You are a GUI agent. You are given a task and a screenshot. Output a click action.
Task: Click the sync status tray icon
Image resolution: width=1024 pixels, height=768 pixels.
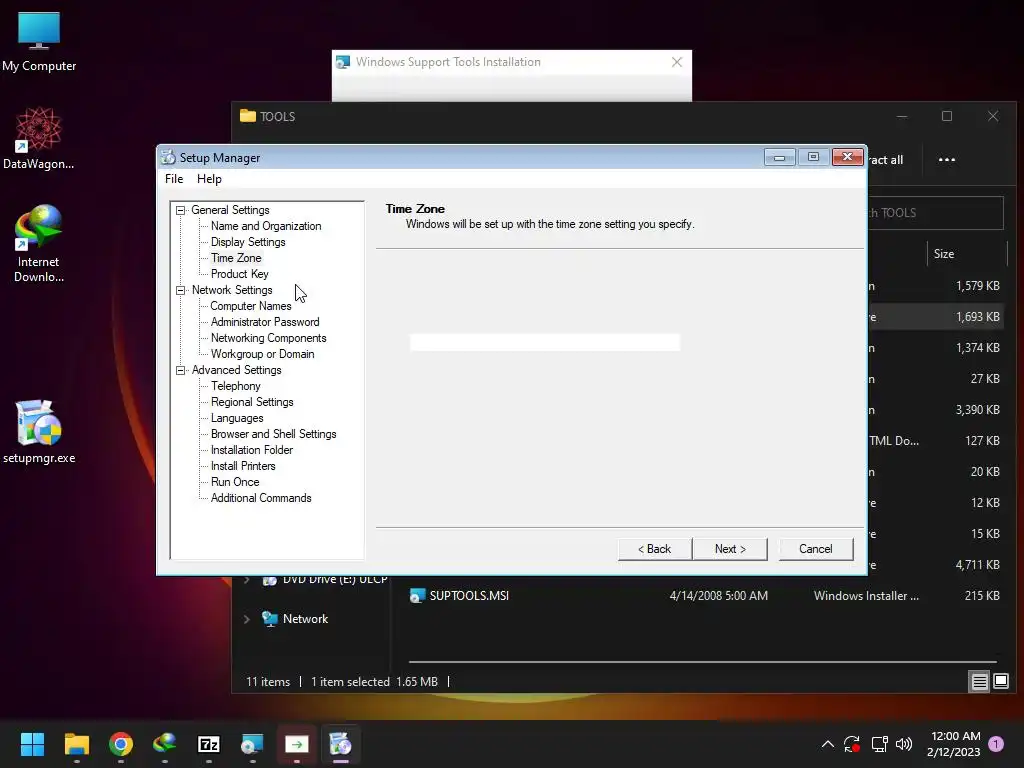tap(852, 744)
